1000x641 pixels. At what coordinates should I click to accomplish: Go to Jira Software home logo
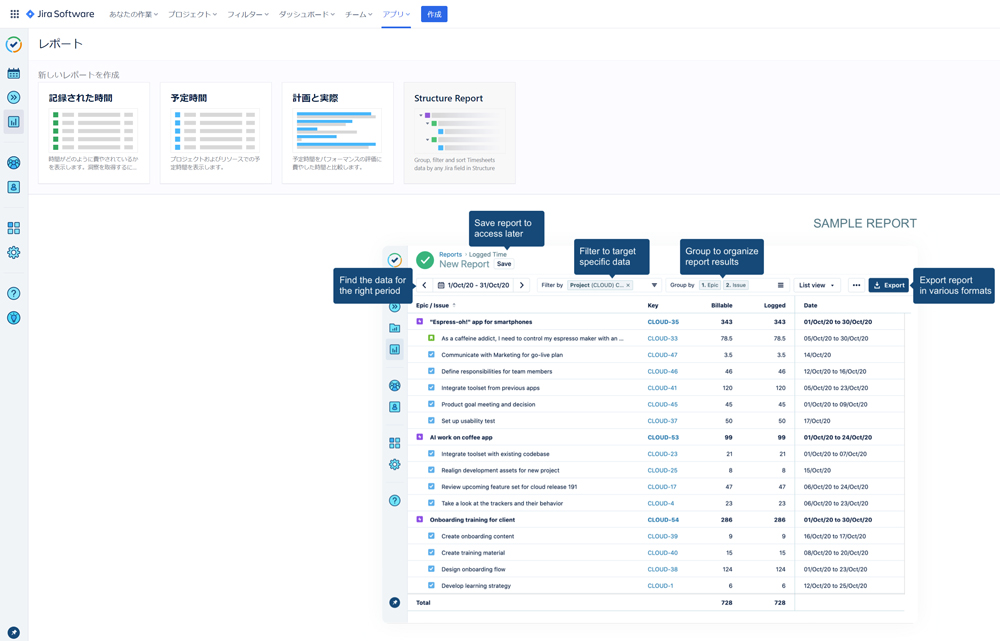60,14
